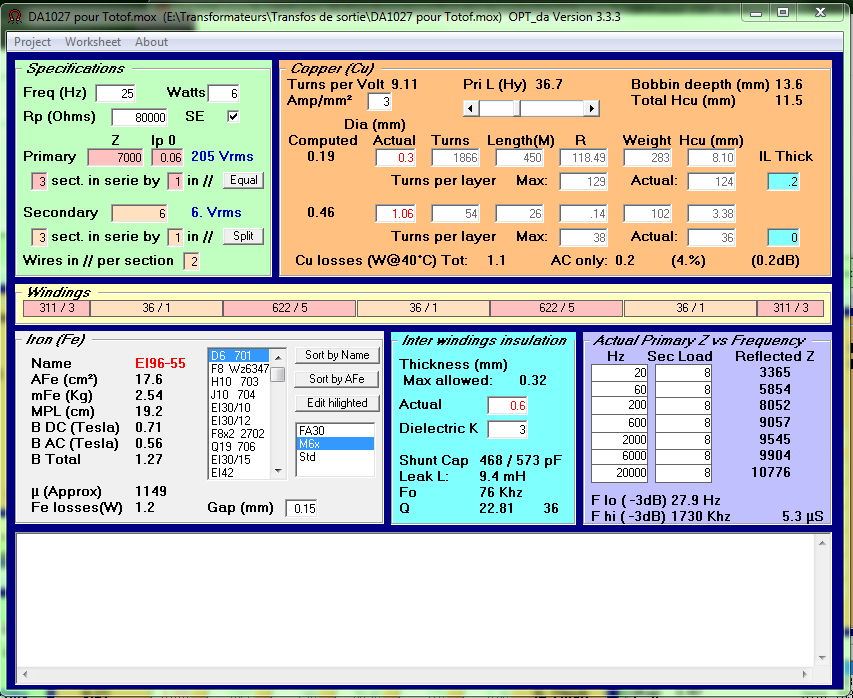
Task: Click insulation Actual thickness field showing 0.6
Action: (508, 406)
